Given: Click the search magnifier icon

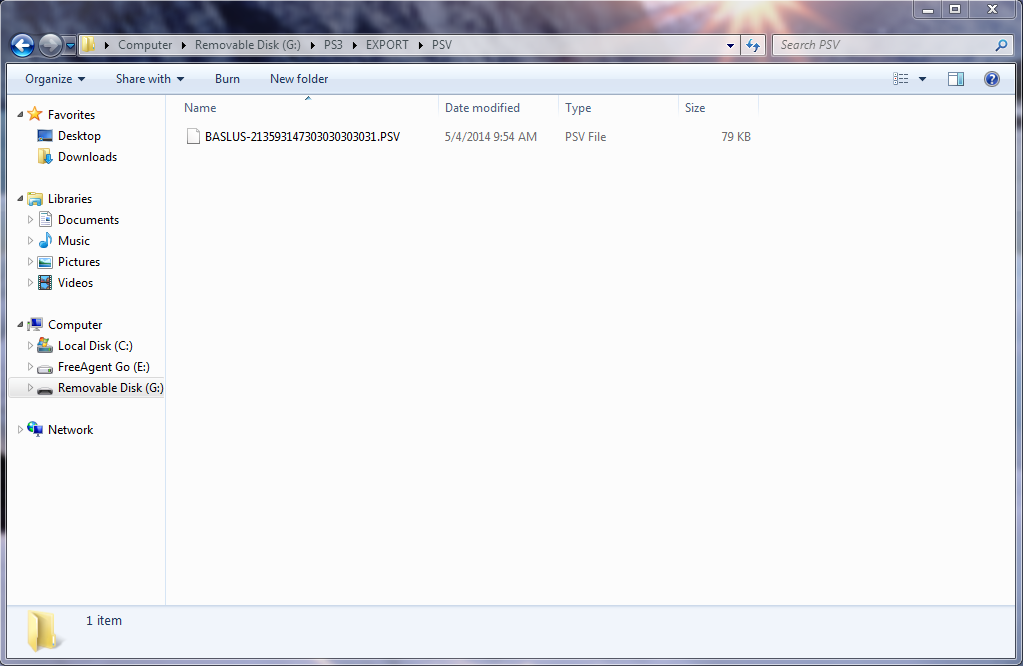Looking at the screenshot, I should (1001, 45).
